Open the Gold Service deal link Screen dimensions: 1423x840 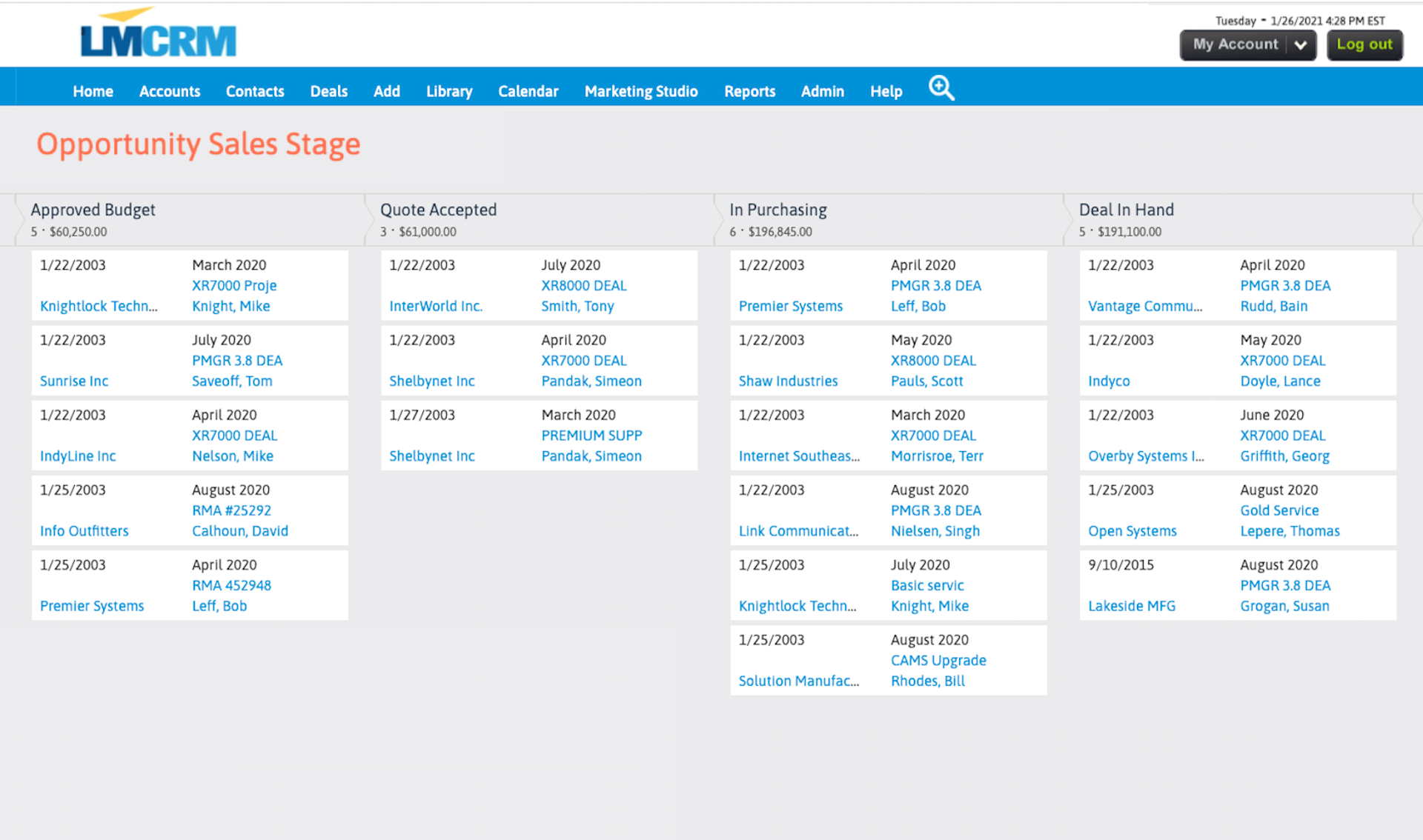1279,510
